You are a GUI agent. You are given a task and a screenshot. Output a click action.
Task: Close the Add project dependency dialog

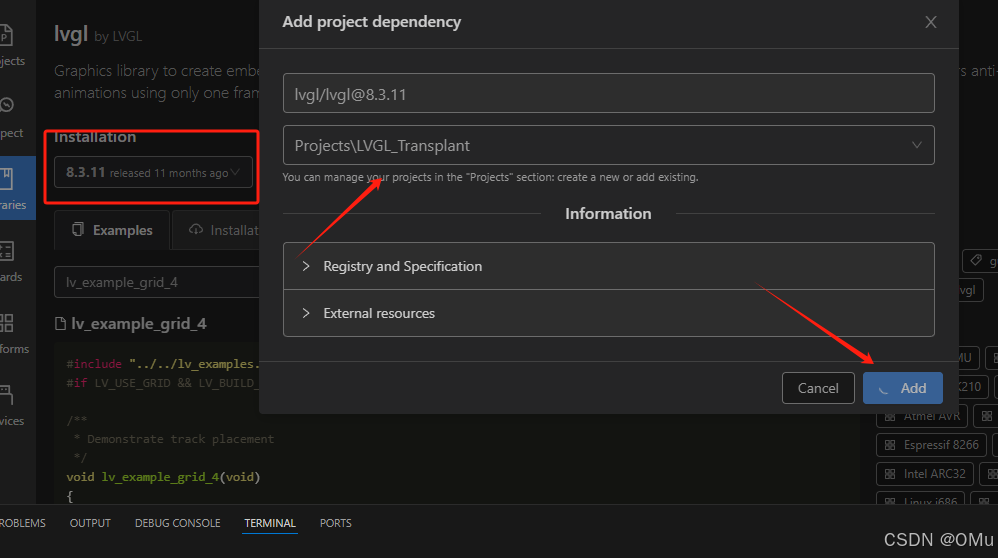tap(931, 22)
